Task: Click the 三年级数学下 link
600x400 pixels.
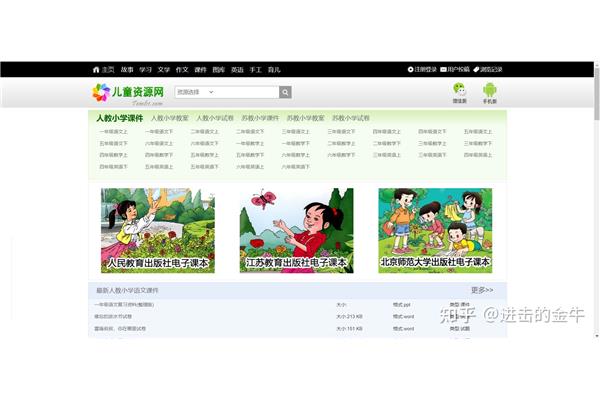Action: click(478, 144)
